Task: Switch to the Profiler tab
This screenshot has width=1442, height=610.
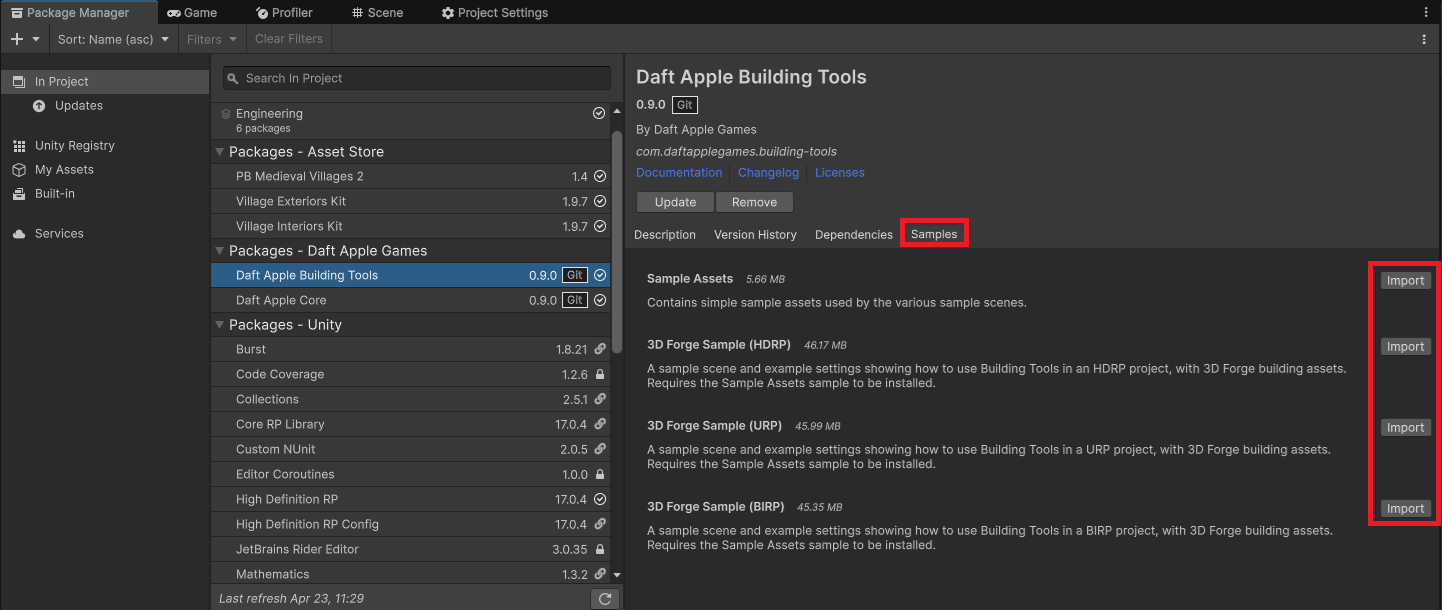Action: pyautogui.click(x=284, y=13)
